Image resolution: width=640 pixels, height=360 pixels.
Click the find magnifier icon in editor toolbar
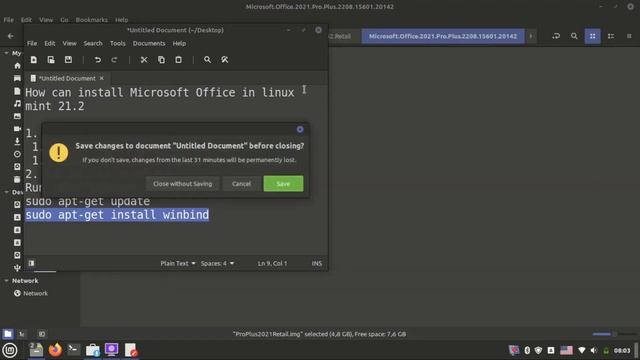point(207,60)
